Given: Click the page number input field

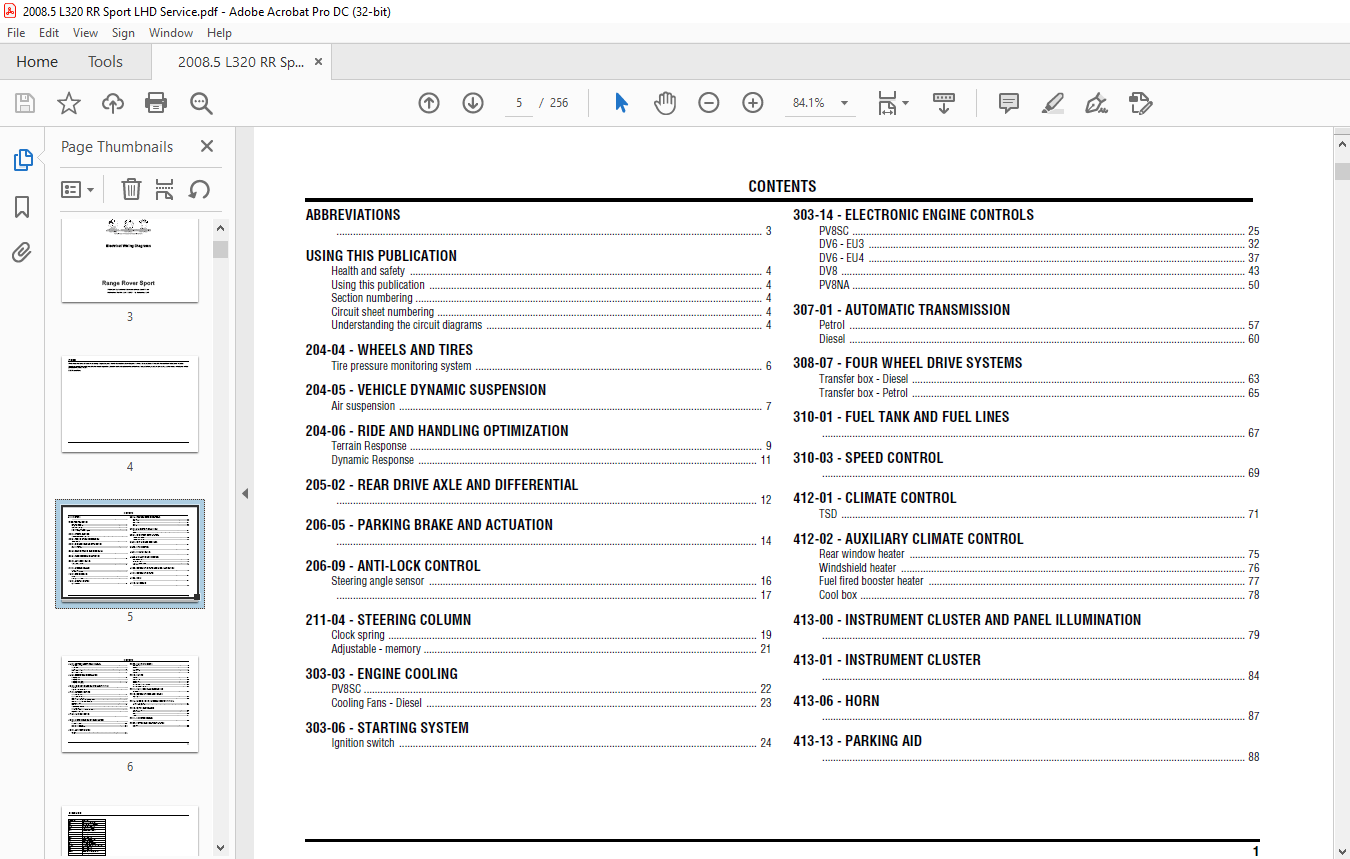Looking at the screenshot, I should pos(519,103).
